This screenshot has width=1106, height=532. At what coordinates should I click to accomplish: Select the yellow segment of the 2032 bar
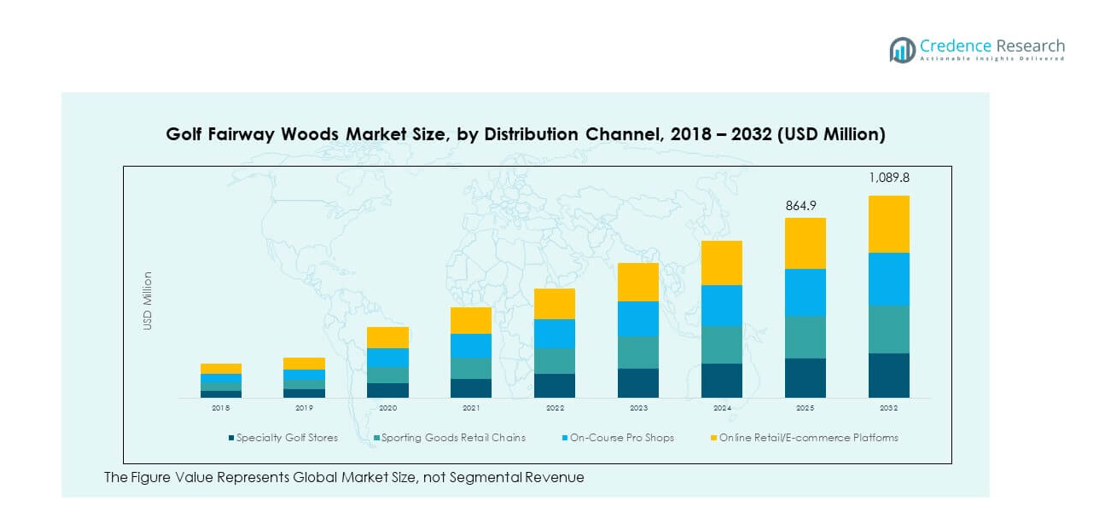[x=888, y=224]
